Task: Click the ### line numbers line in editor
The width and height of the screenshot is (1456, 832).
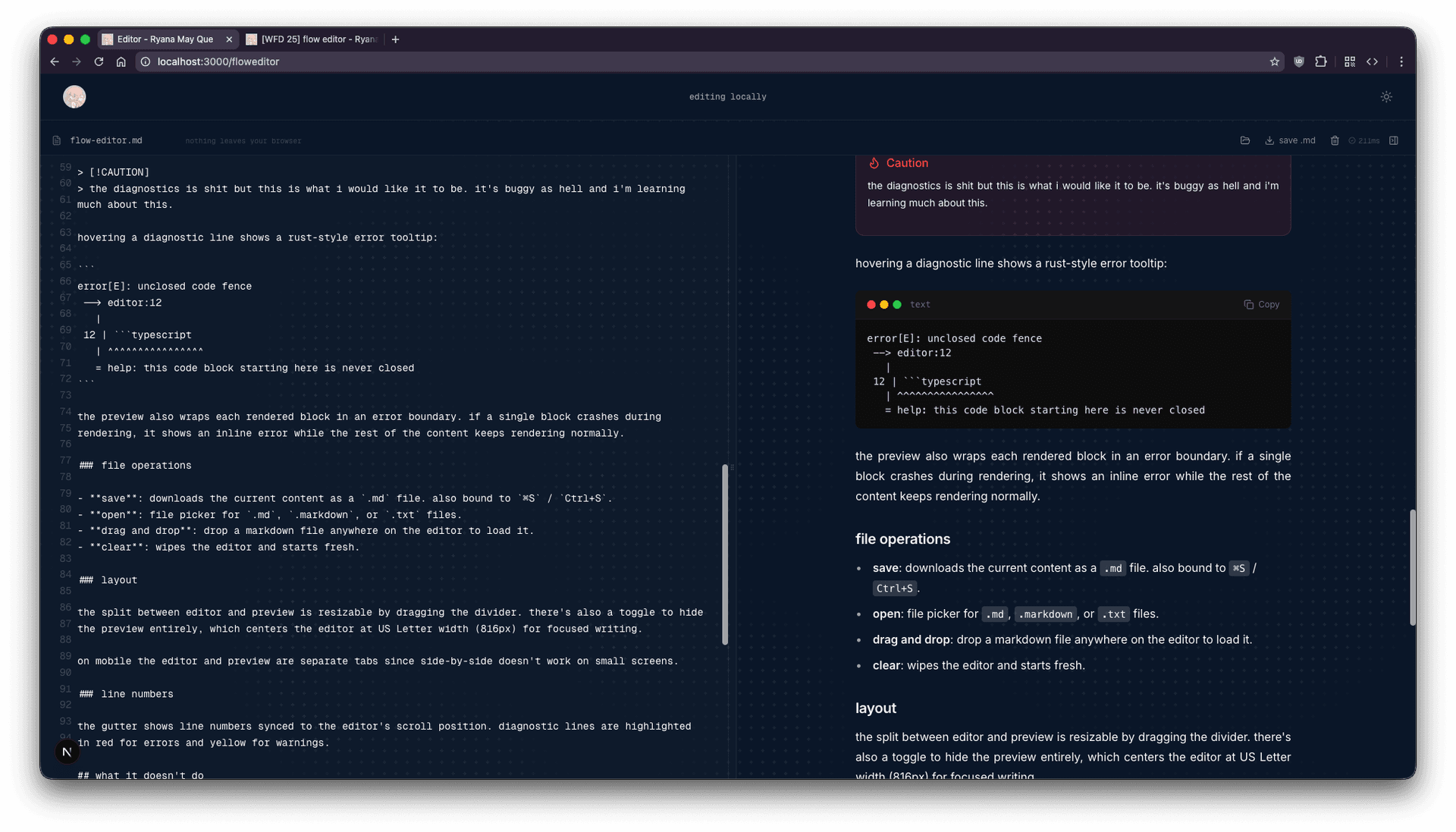Action: (126, 694)
